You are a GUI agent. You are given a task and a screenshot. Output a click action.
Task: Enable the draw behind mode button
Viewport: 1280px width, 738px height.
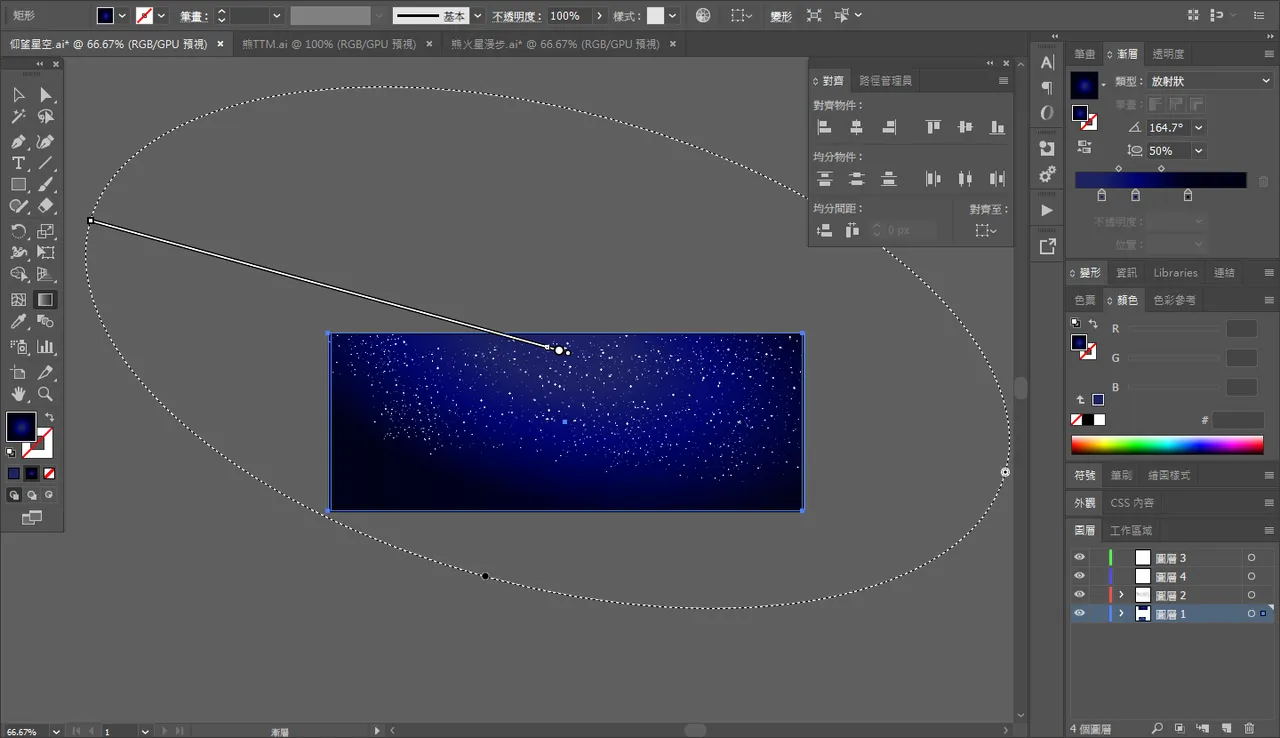click(32, 494)
